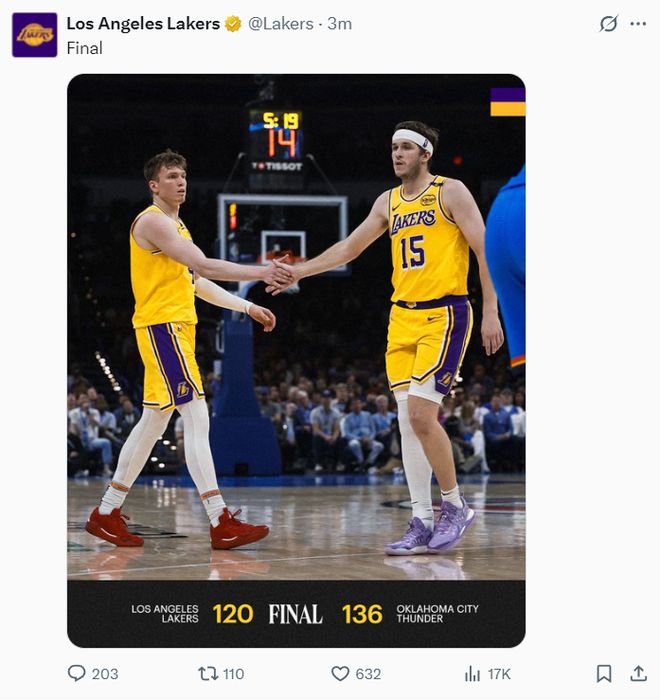
Task: Click the 110 reposts count
Action: point(234,674)
